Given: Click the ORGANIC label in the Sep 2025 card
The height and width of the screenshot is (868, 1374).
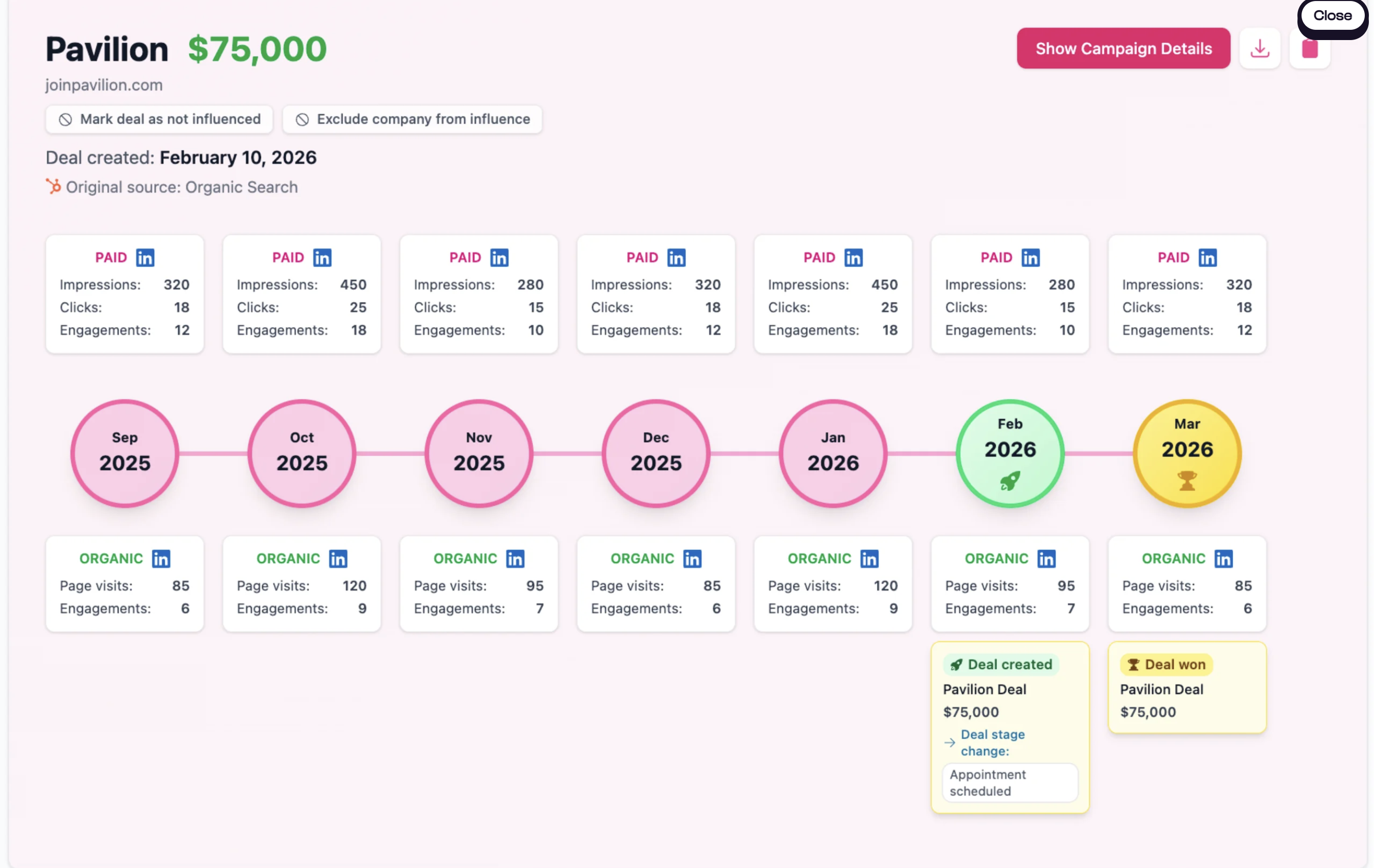Looking at the screenshot, I should pyautogui.click(x=112, y=559).
